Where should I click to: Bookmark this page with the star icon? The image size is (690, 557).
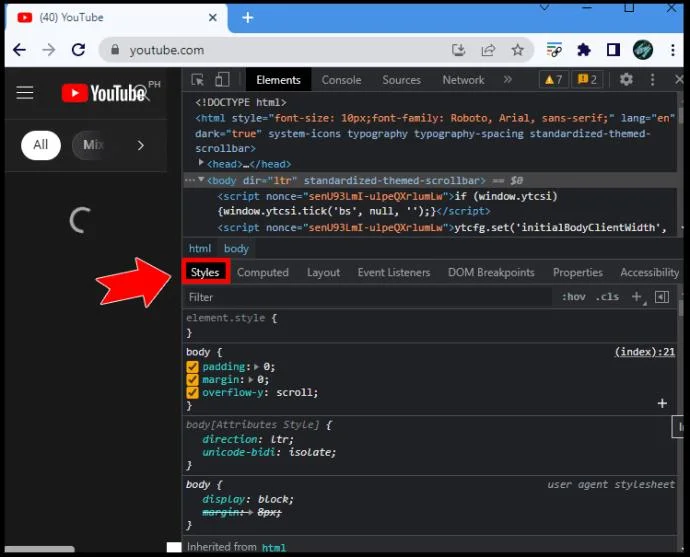(518, 50)
